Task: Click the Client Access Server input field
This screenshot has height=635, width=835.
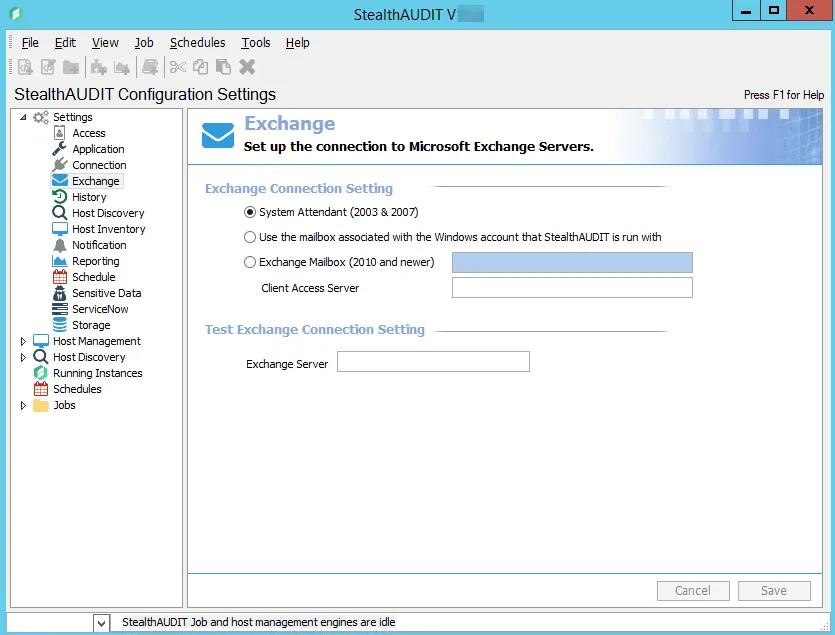Action: tap(572, 288)
